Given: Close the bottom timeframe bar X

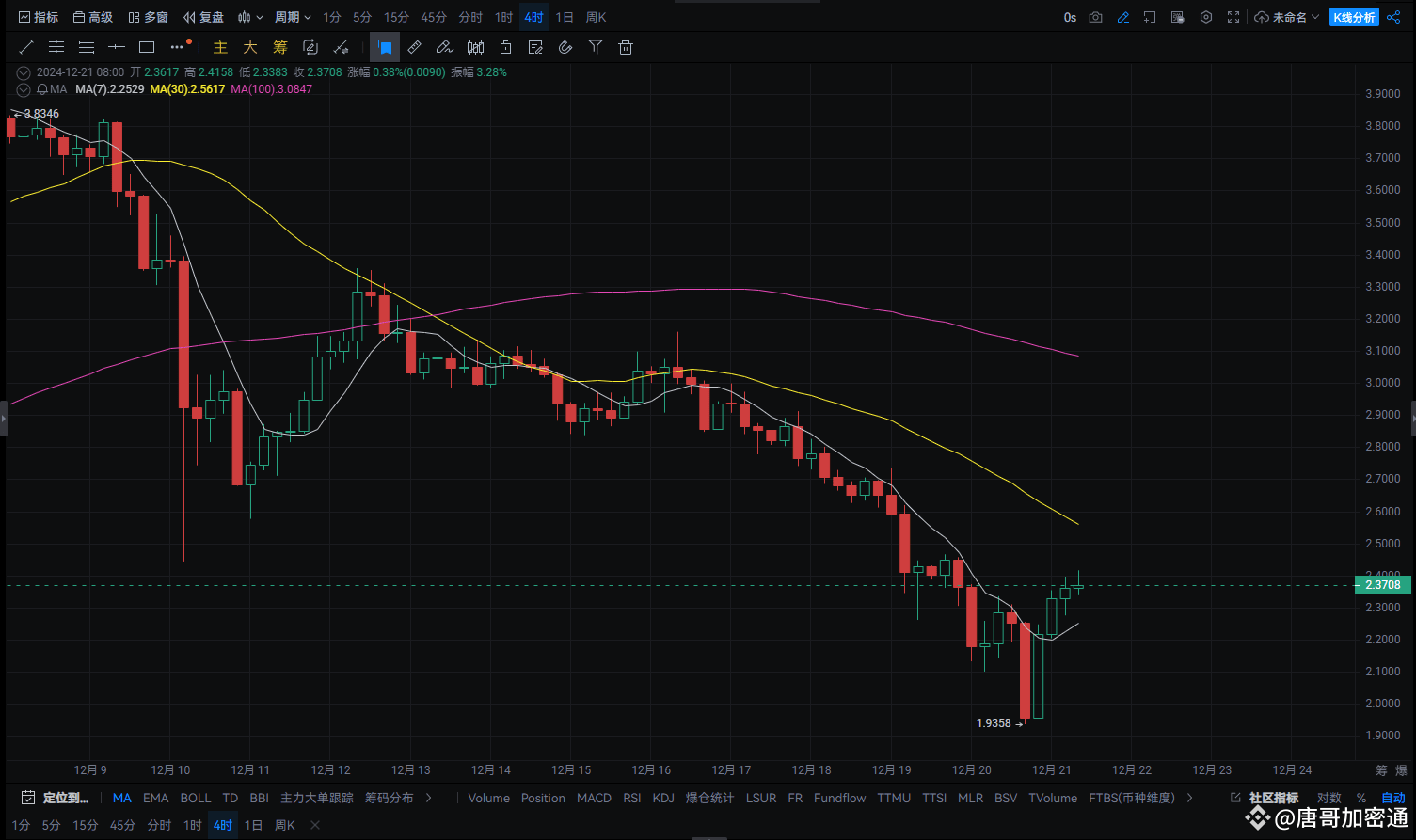Looking at the screenshot, I should coord(315,825).
